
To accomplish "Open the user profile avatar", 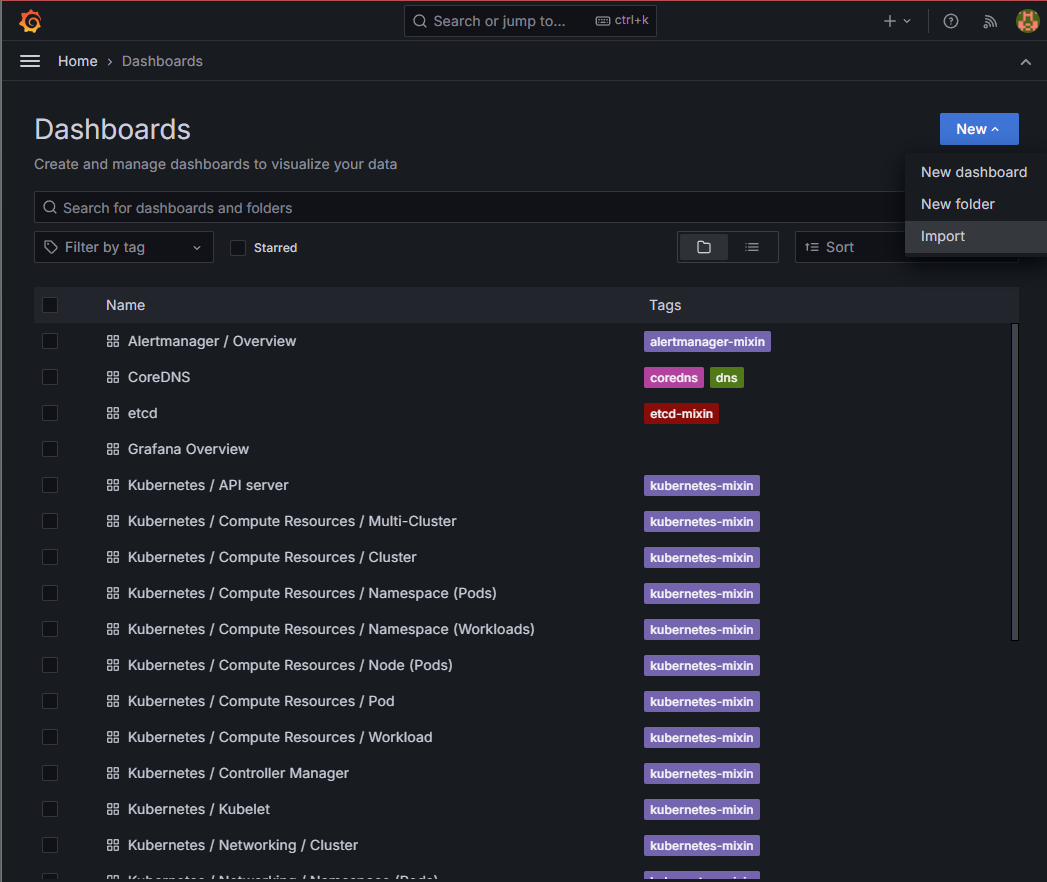I will click(1027, 21).
